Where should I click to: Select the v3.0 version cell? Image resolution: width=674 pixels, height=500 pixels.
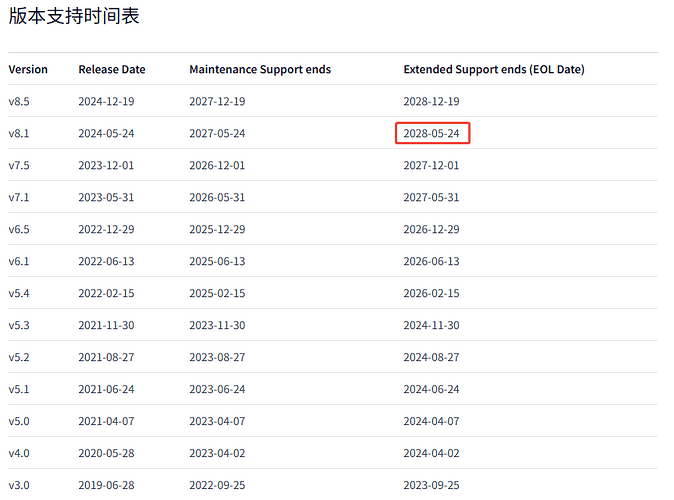coord(19,485)
